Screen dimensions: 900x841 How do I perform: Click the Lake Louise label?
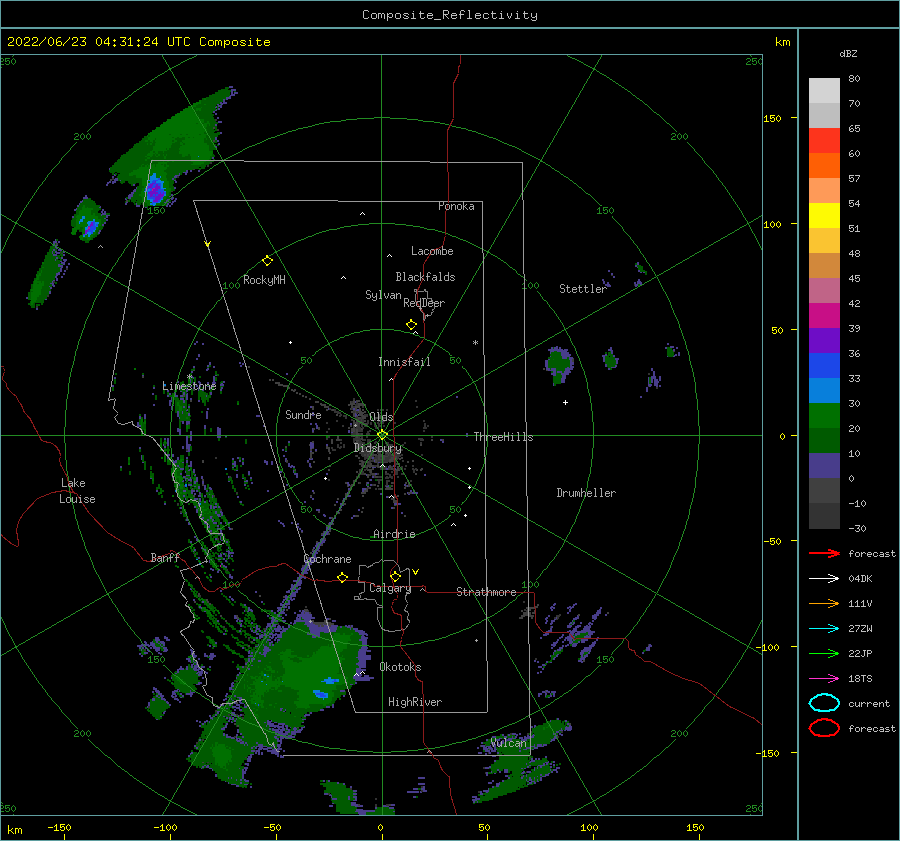point(77,491)
